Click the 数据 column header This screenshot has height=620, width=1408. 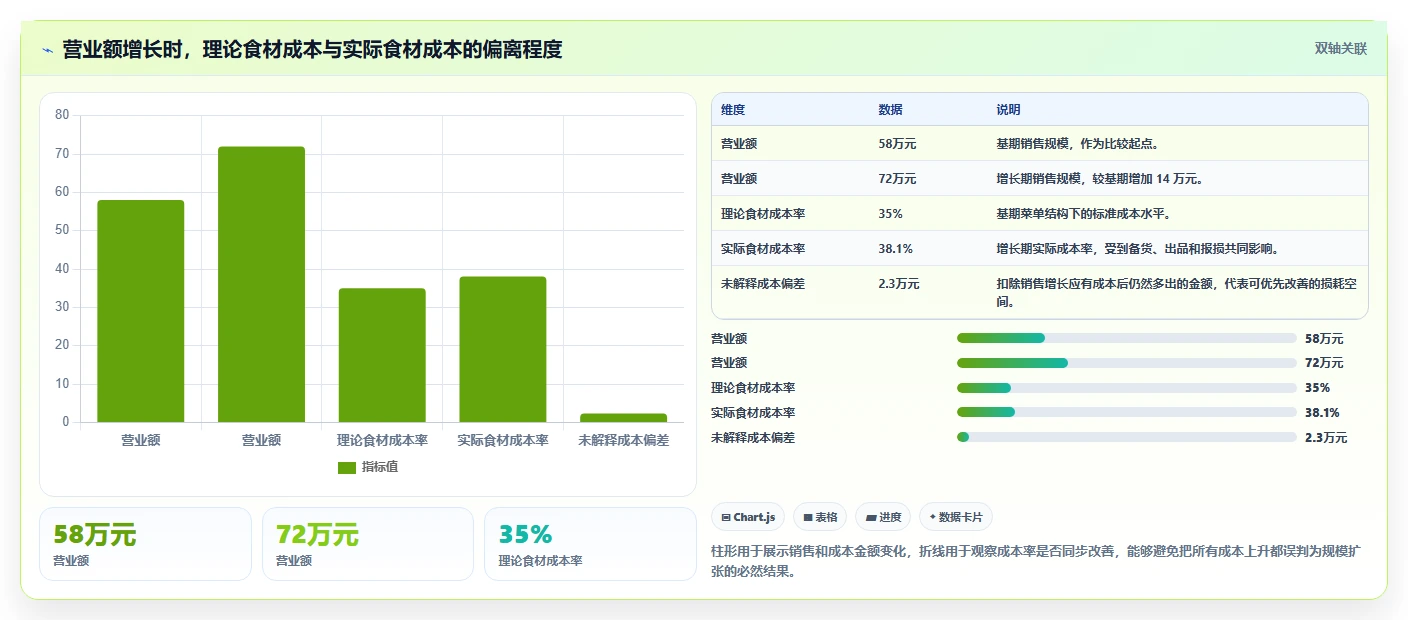pyautogui.click(x=890, y=110)
